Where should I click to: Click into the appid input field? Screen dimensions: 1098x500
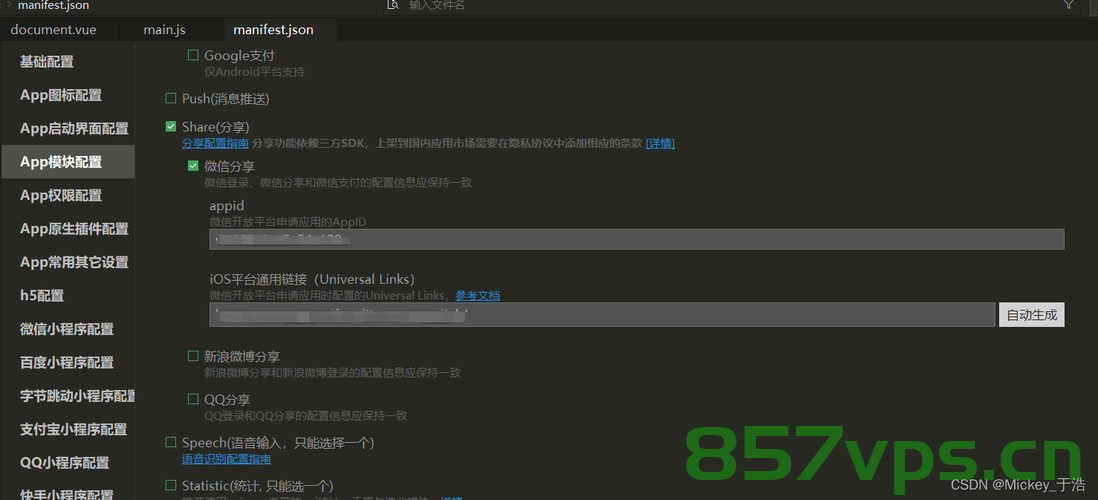point(637,239)
